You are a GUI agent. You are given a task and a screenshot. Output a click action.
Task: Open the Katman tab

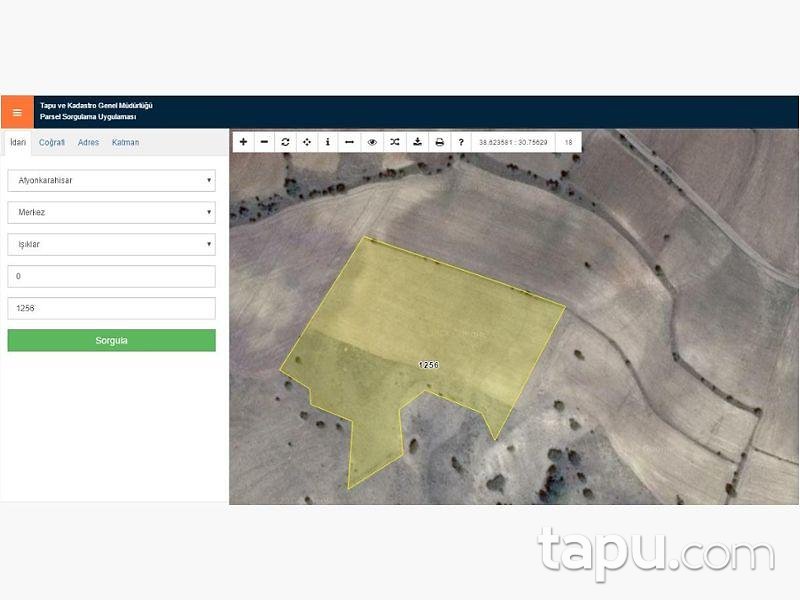tap(125, 142)
